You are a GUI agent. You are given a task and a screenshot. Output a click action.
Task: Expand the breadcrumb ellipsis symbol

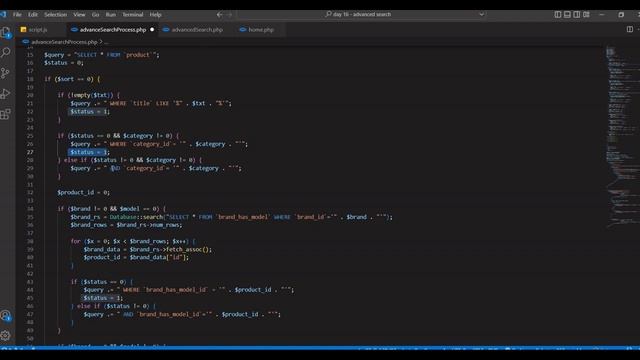coord(107,42)
